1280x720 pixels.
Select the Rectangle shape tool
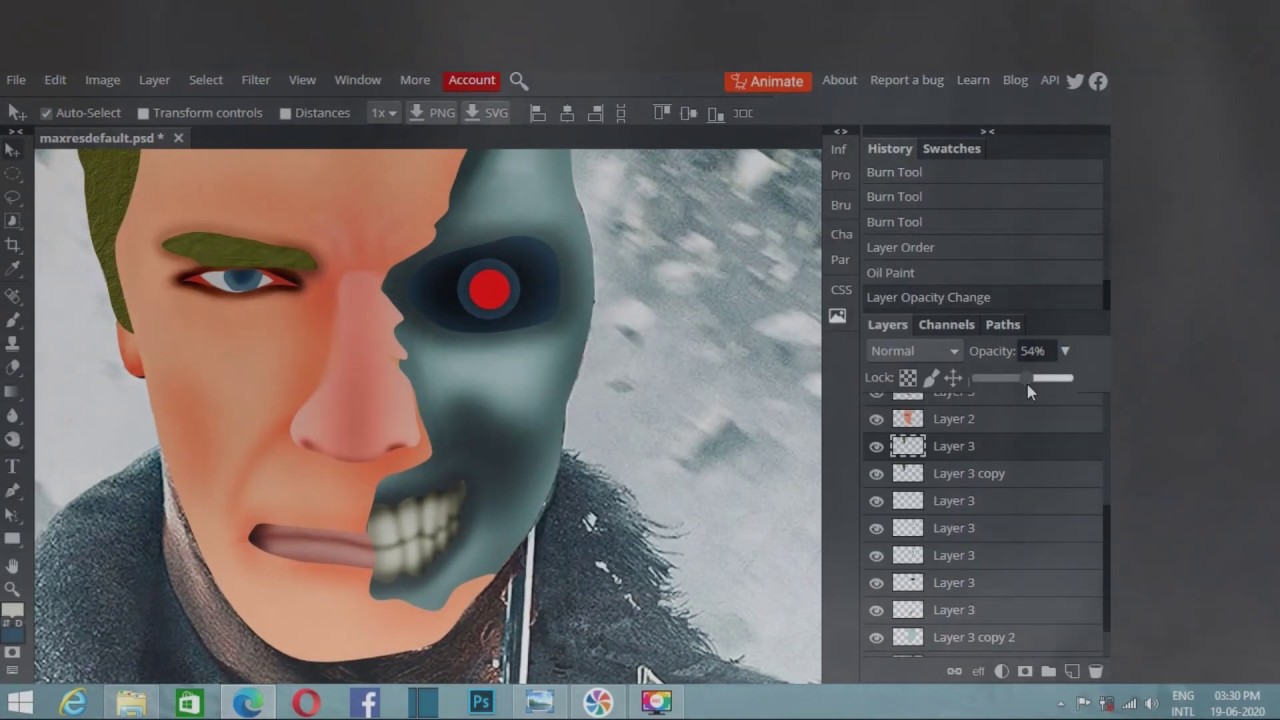13,539
